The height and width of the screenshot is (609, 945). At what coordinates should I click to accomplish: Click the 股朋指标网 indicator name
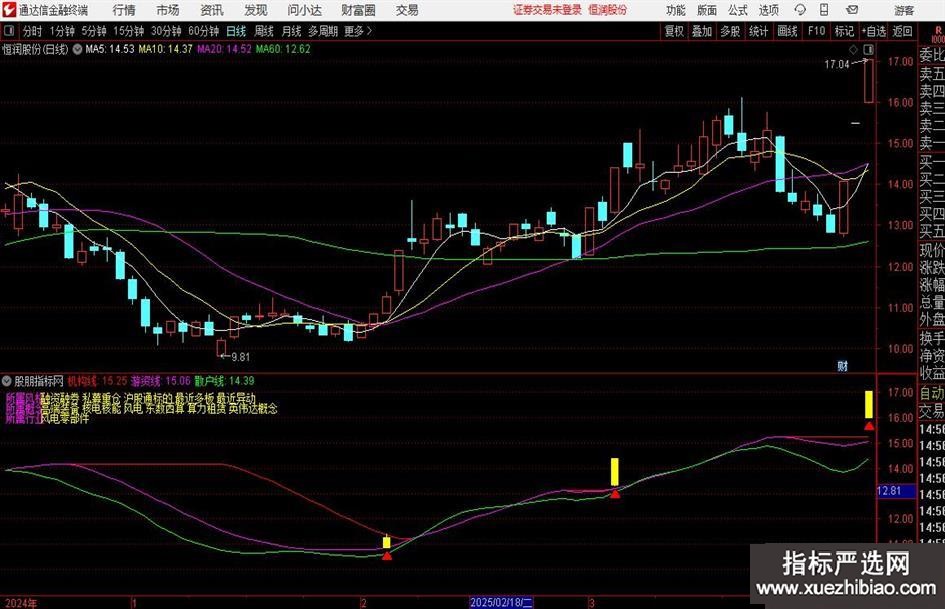[39, 381]
